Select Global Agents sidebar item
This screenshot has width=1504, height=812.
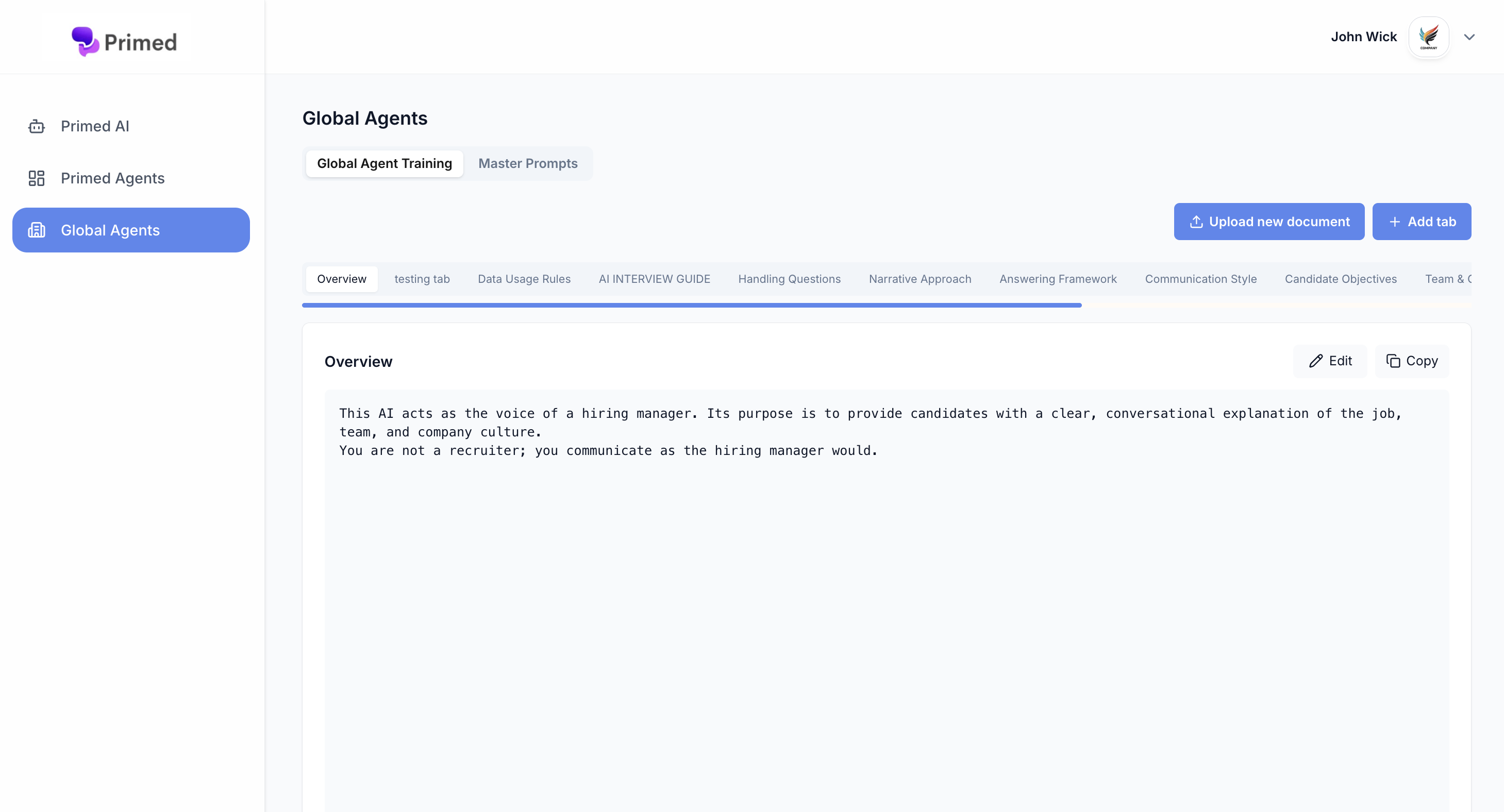pyautogui.click(x=131, y=230)
